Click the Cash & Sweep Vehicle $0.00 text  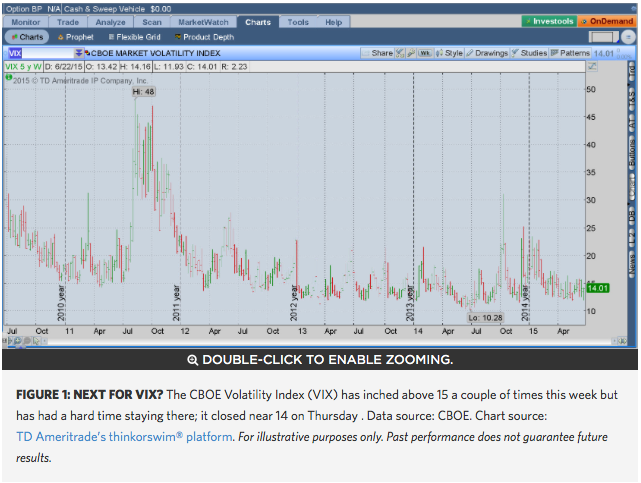point(118,9)
